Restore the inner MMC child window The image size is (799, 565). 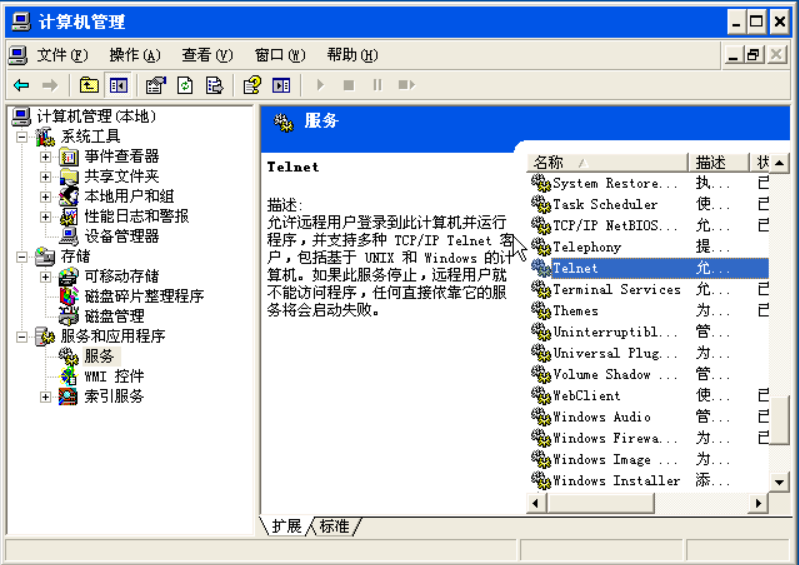(754, 55)
